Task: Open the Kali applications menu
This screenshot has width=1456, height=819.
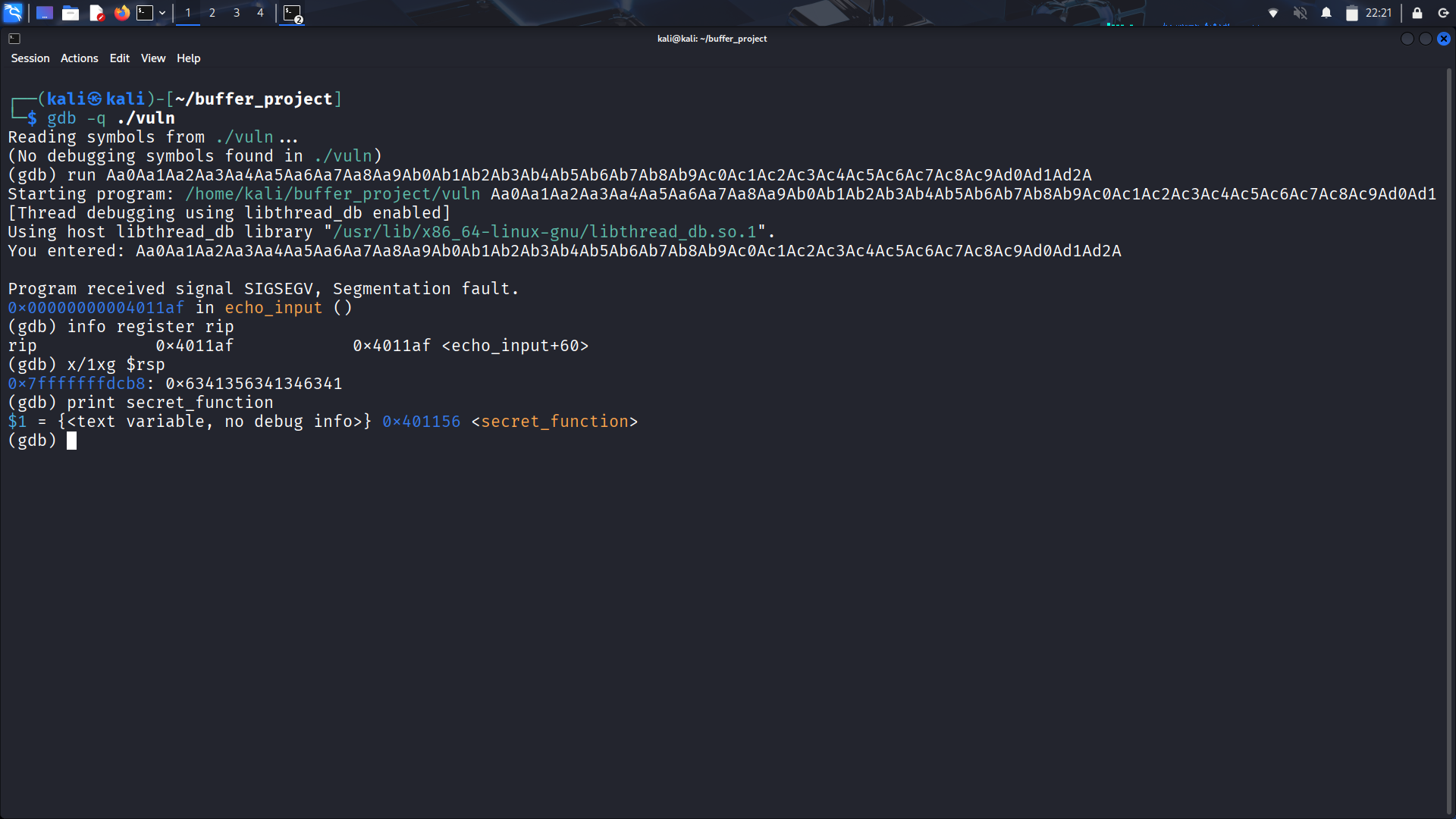Action: 14,12
